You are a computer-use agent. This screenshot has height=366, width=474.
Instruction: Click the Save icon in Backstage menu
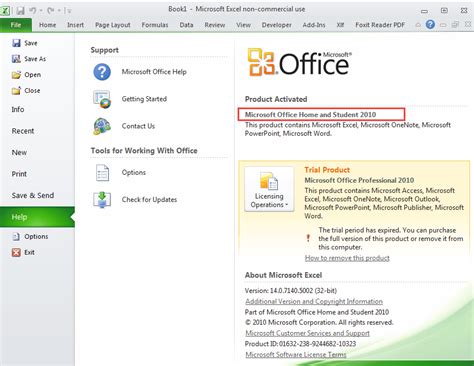pyautogui.click(x=16, y=43)
